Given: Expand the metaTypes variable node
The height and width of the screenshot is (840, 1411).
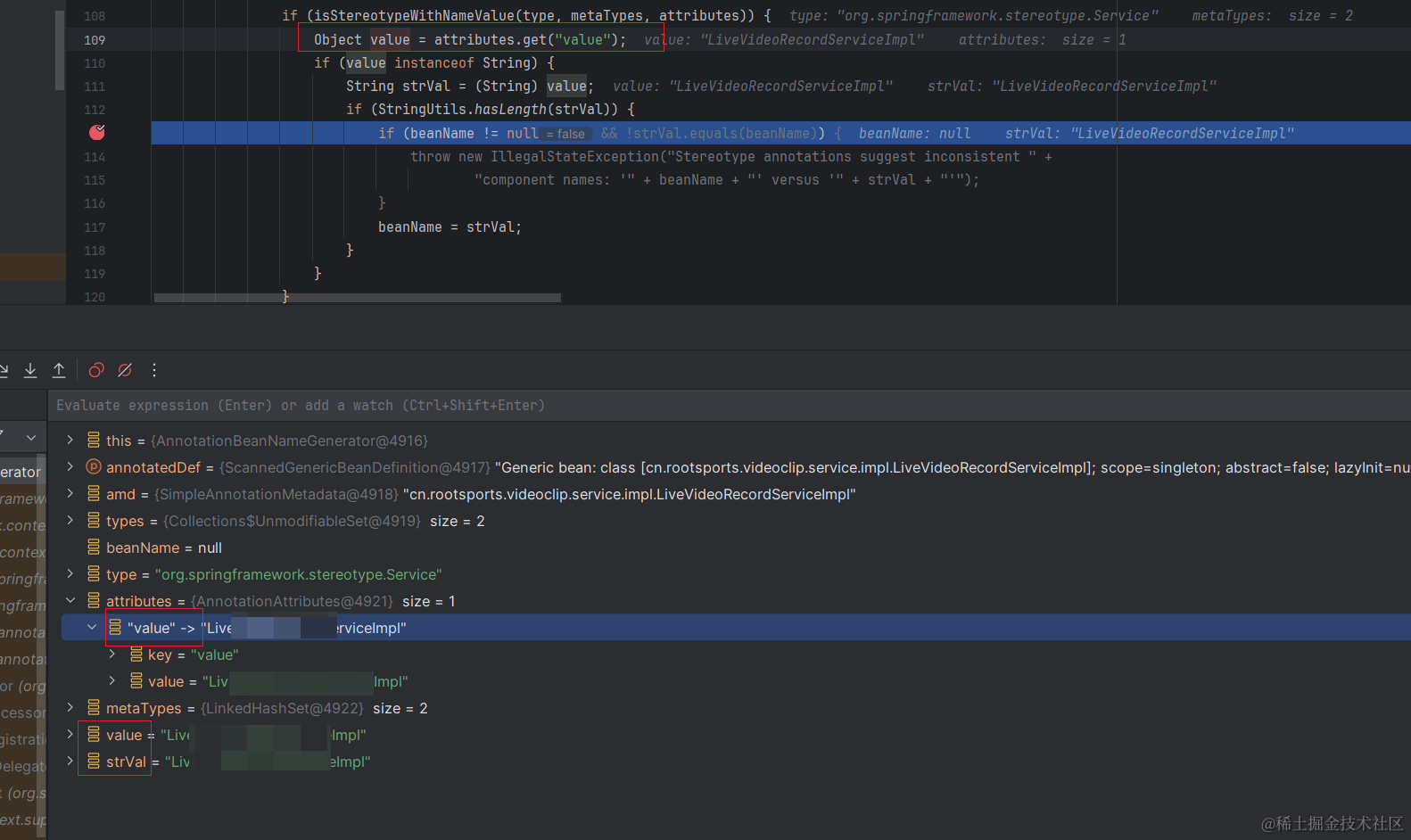Looking at the screenshot, I should coord(70,708).
